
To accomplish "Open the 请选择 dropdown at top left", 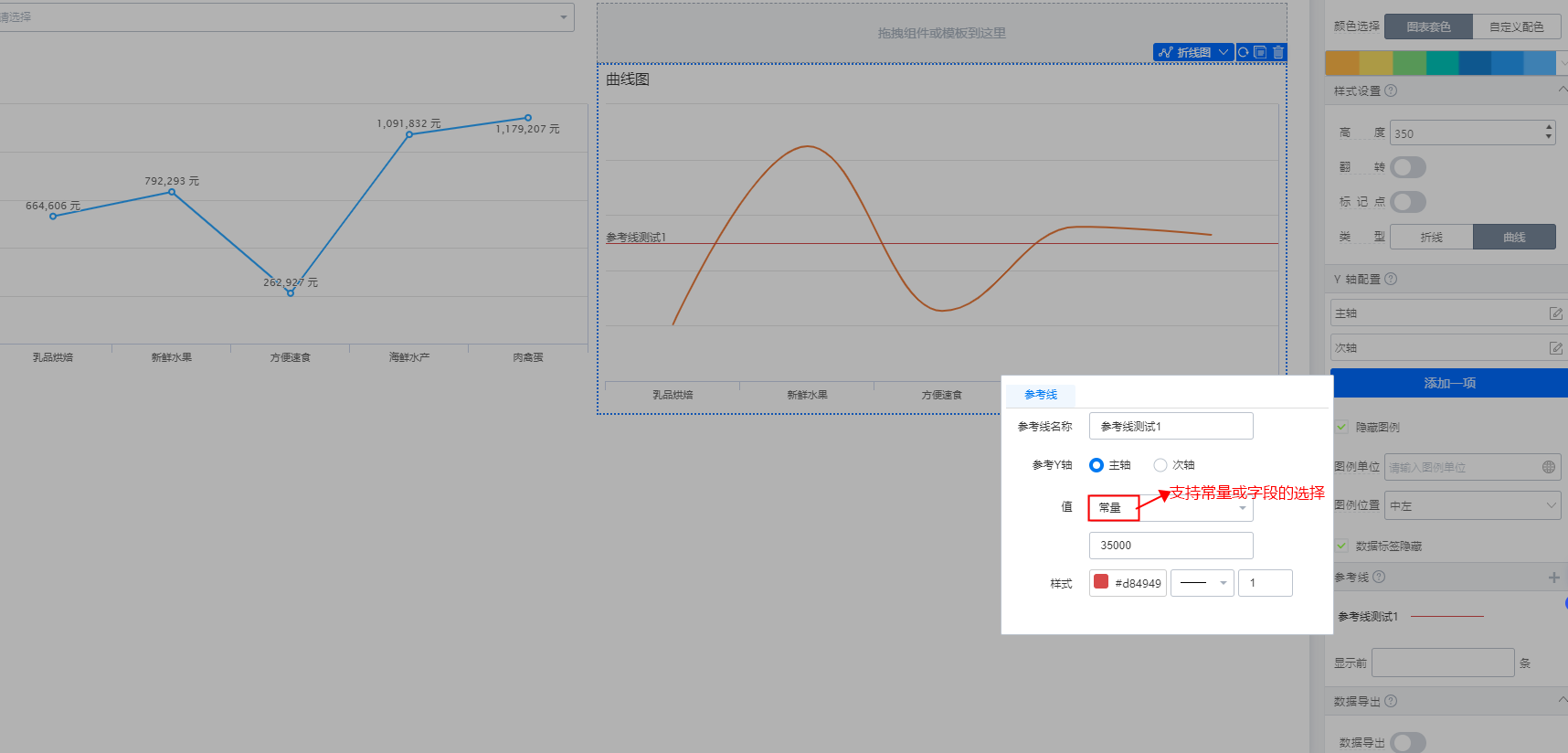I will point(287,16).
